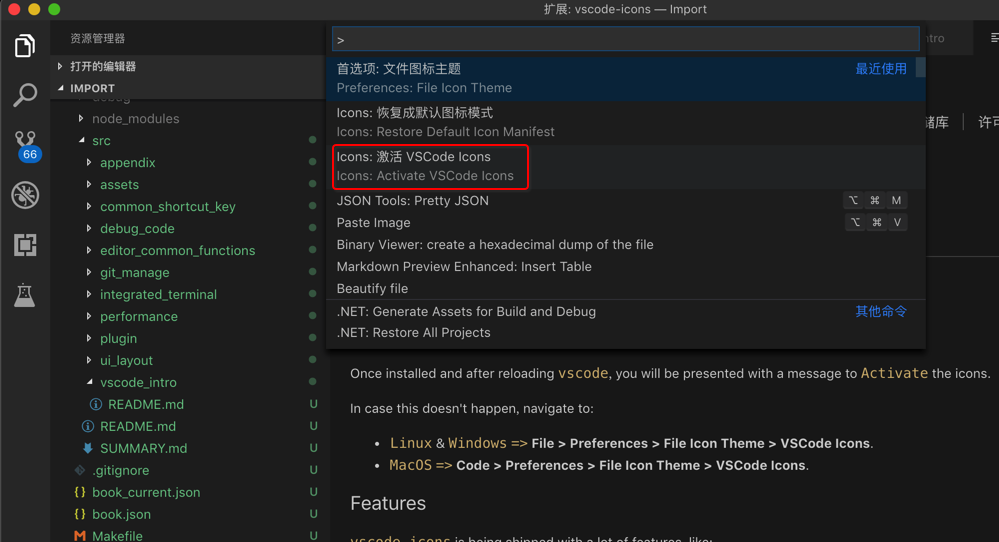Click the book.json braces icon
The width and height of the screenshot is (999, 542).
point(80,514)
